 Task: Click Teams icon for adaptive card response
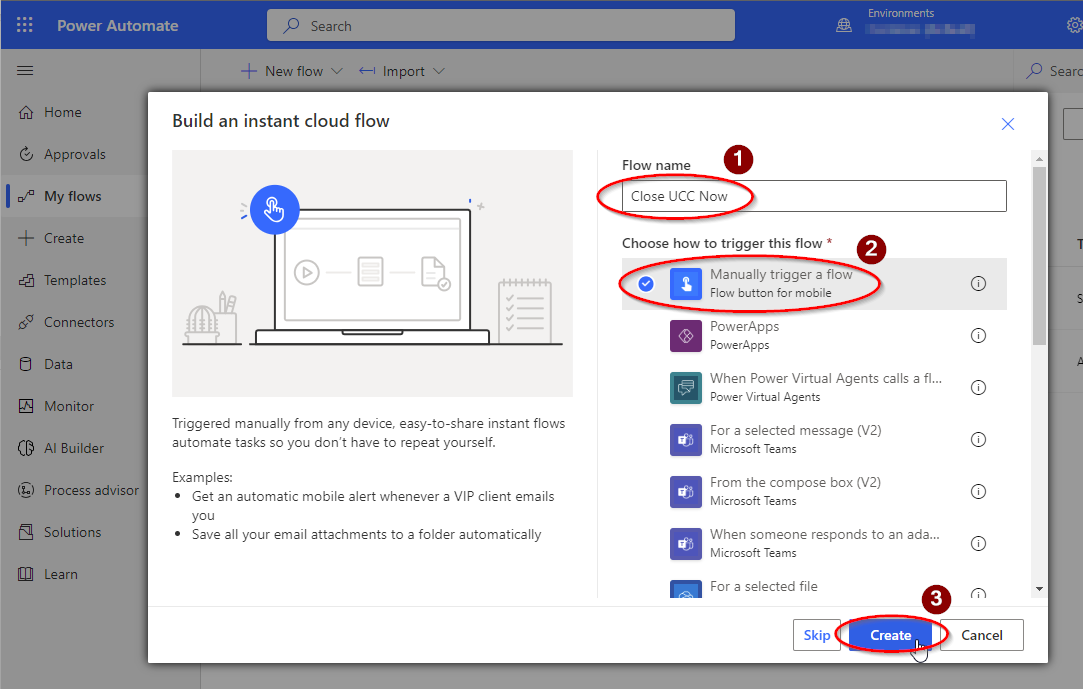(x=686, y=544)
